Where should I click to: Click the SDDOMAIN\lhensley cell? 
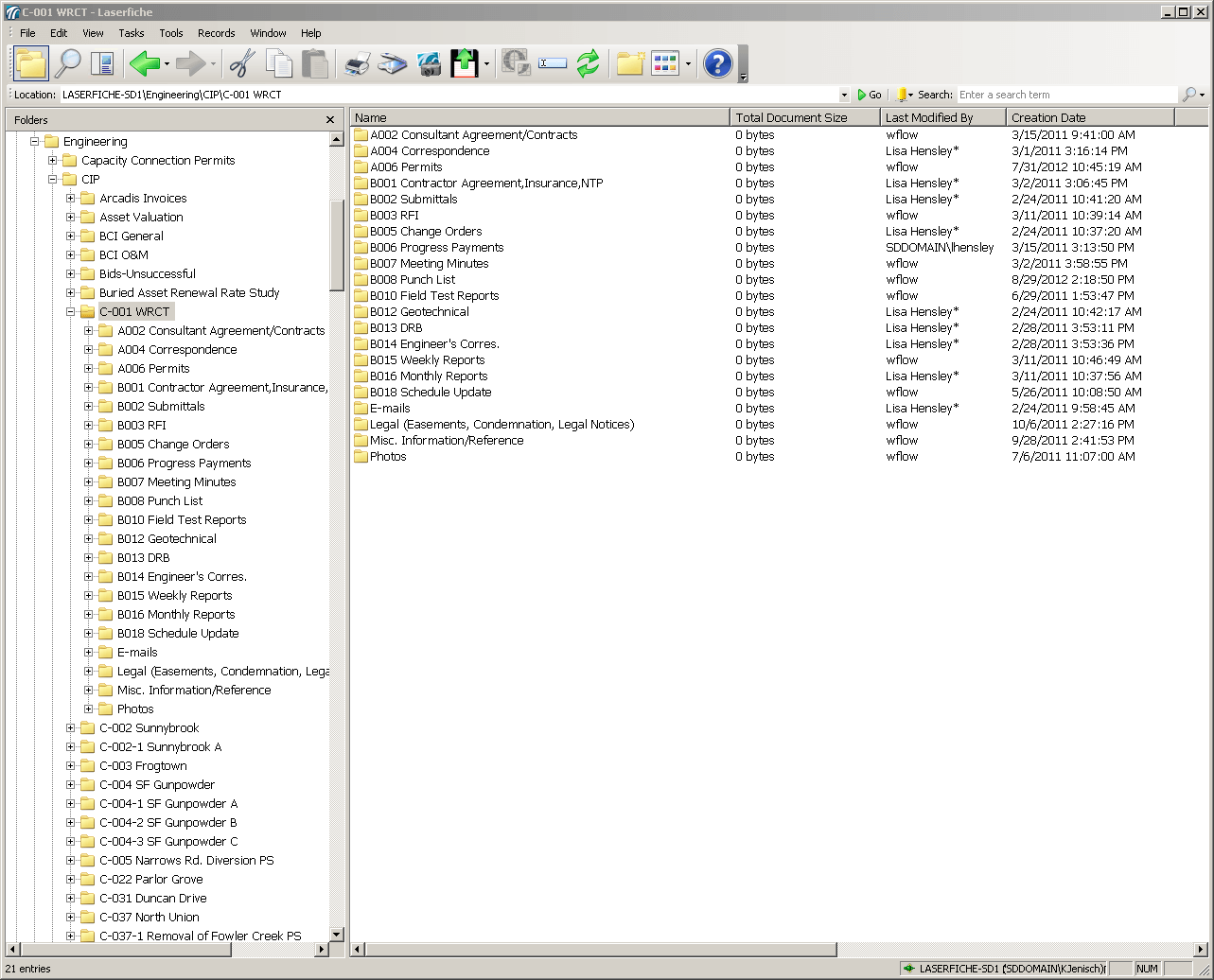[x=940, y=247]
